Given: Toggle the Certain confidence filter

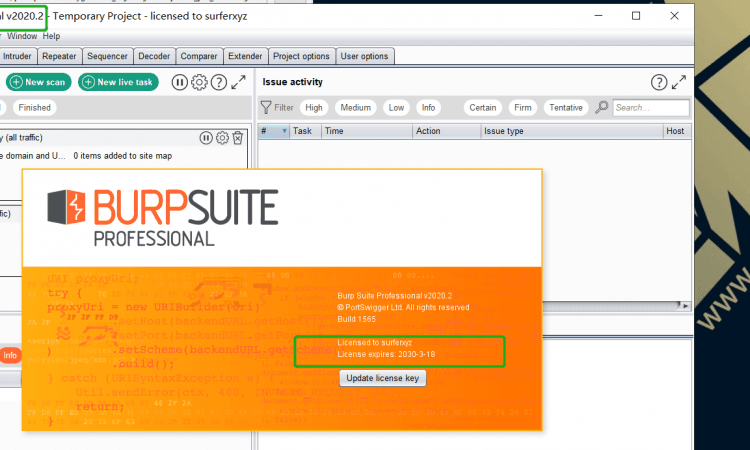Looking at the screenshot, I should tap(483, 108).
